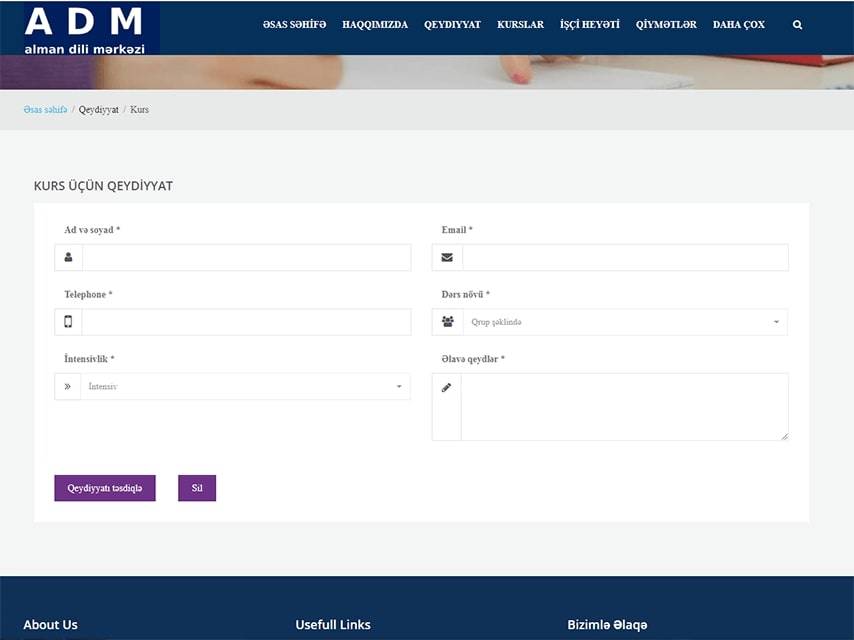Click the Sil button
Screen dimensions: 854x640
[x=197, y=488]
